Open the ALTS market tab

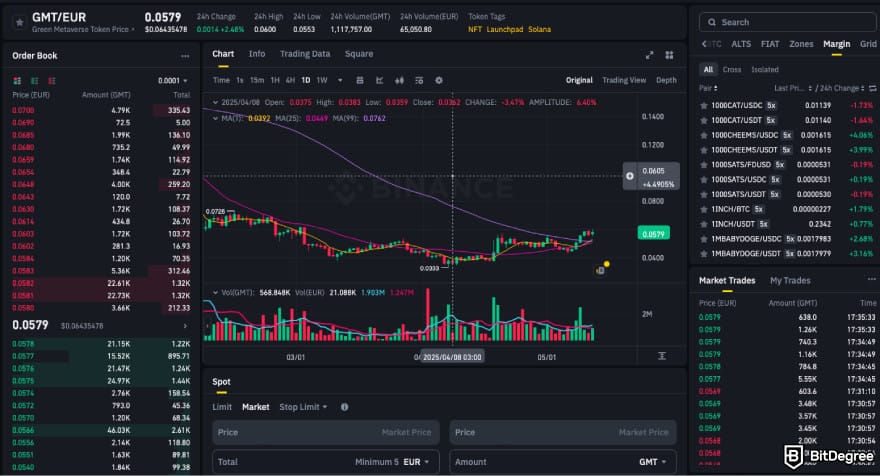pos(741,44)
